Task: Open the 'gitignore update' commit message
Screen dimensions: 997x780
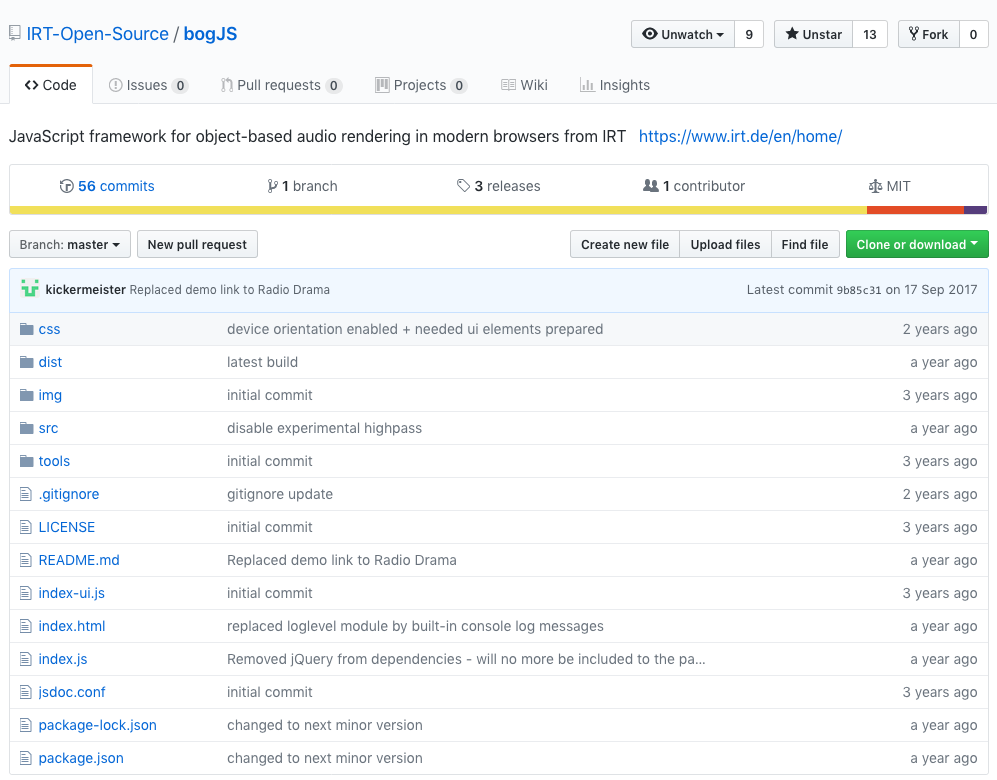Action: click(280, 494)
